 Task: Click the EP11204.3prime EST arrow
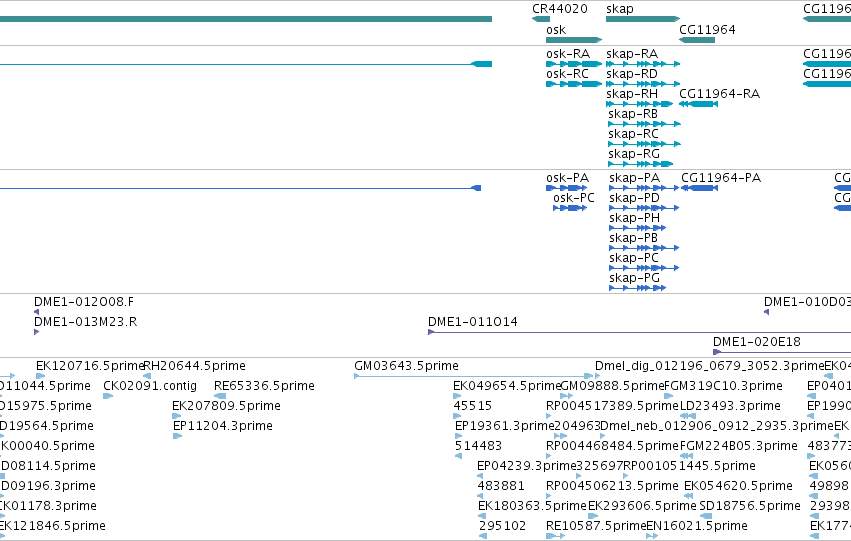pyautogui.click(x=177, y=436)
